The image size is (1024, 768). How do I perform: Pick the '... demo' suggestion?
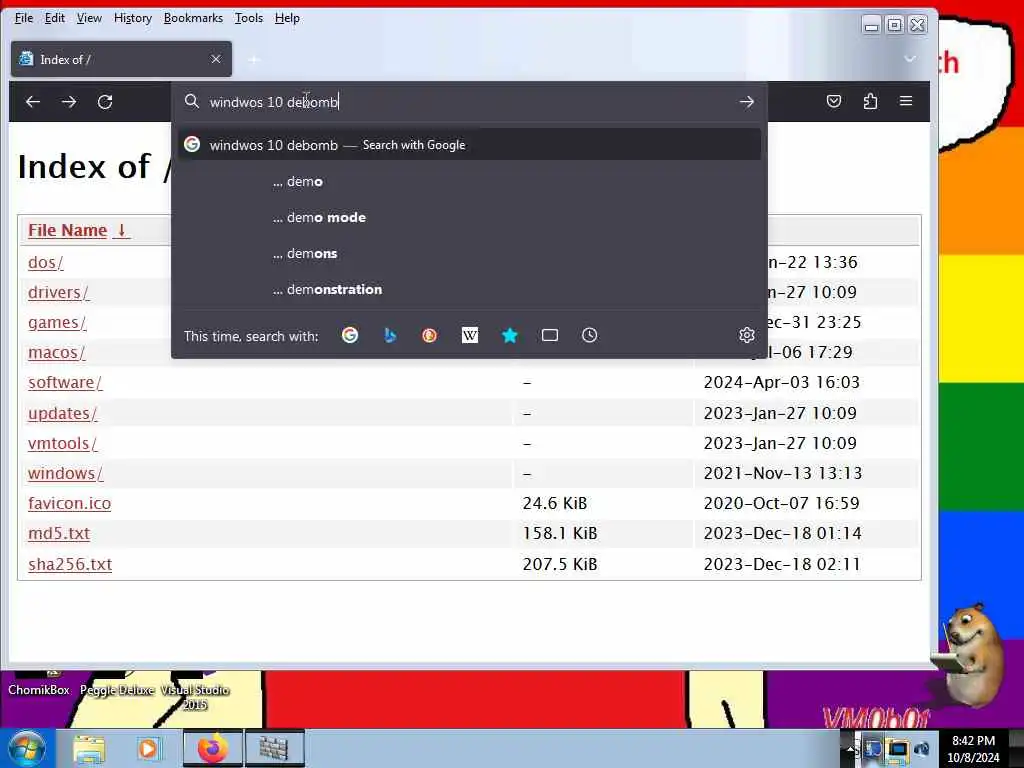point(469,181)
